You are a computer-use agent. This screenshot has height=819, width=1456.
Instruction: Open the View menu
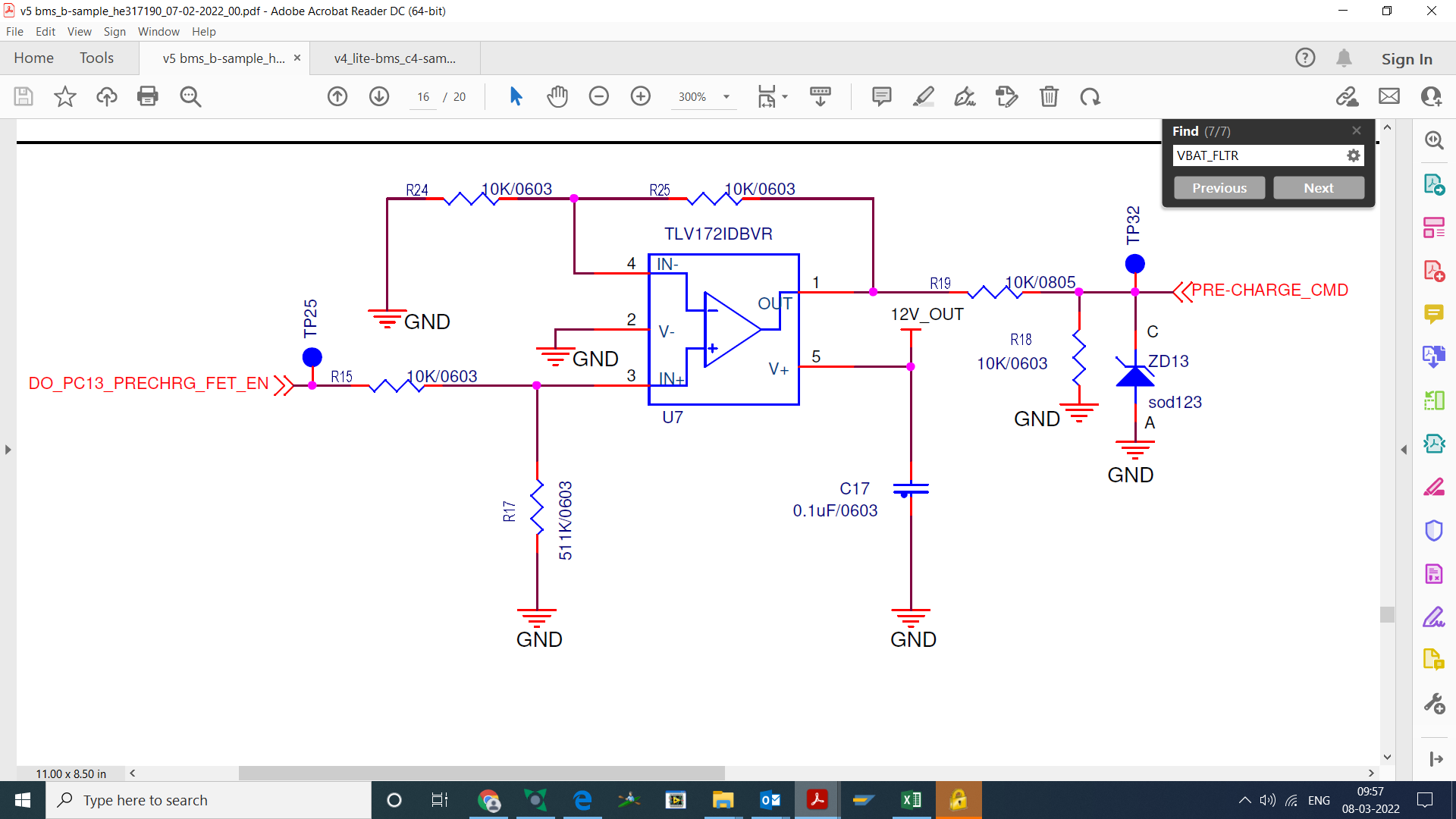(79, 31)
